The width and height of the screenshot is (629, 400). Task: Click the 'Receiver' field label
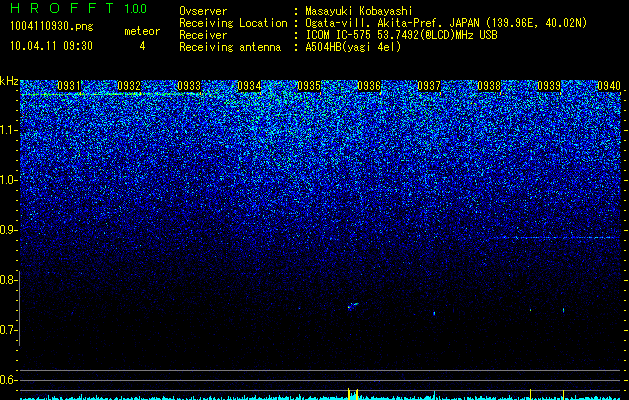(x=203, y=35)
